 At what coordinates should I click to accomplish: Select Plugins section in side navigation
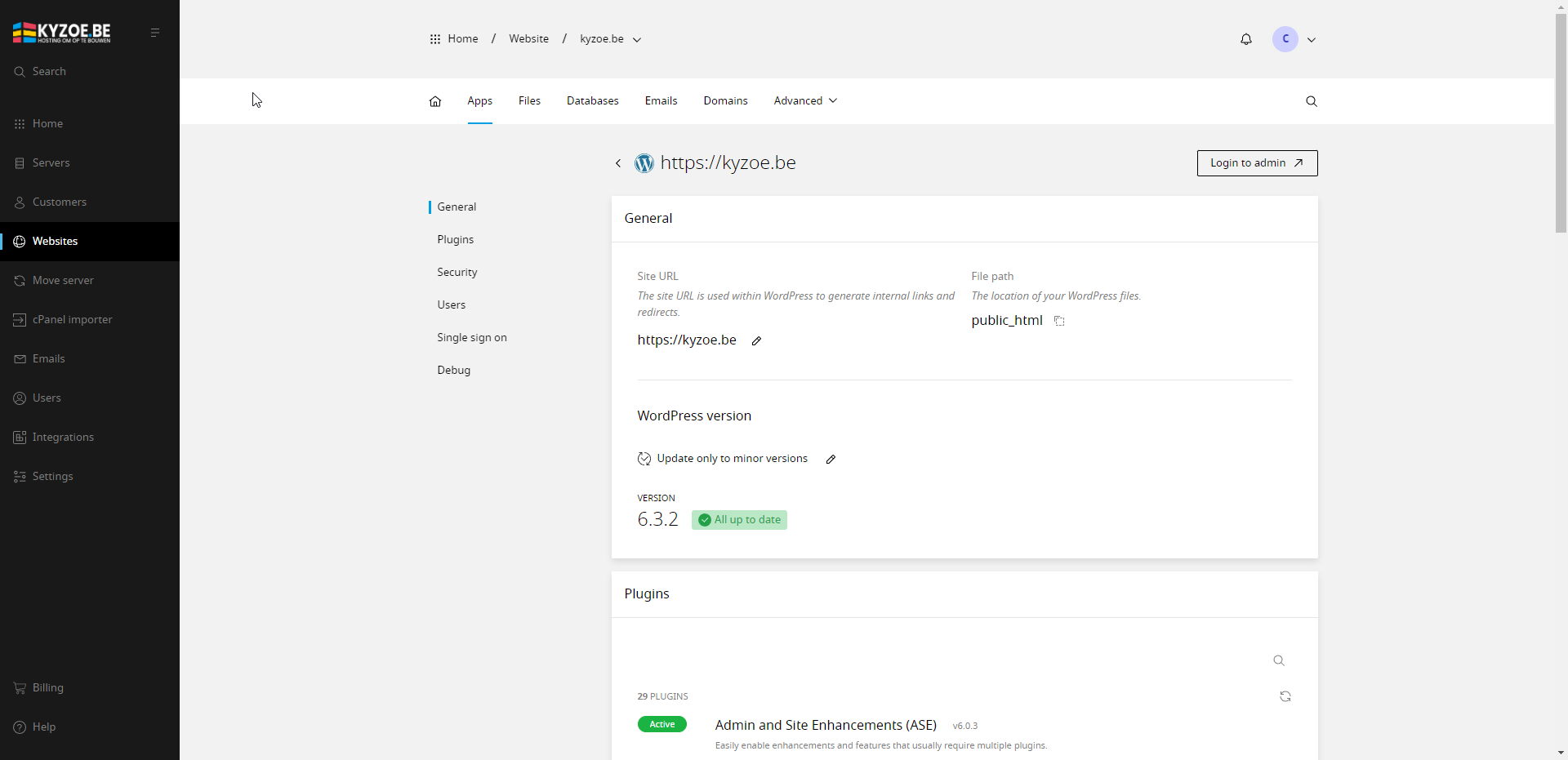456,240
